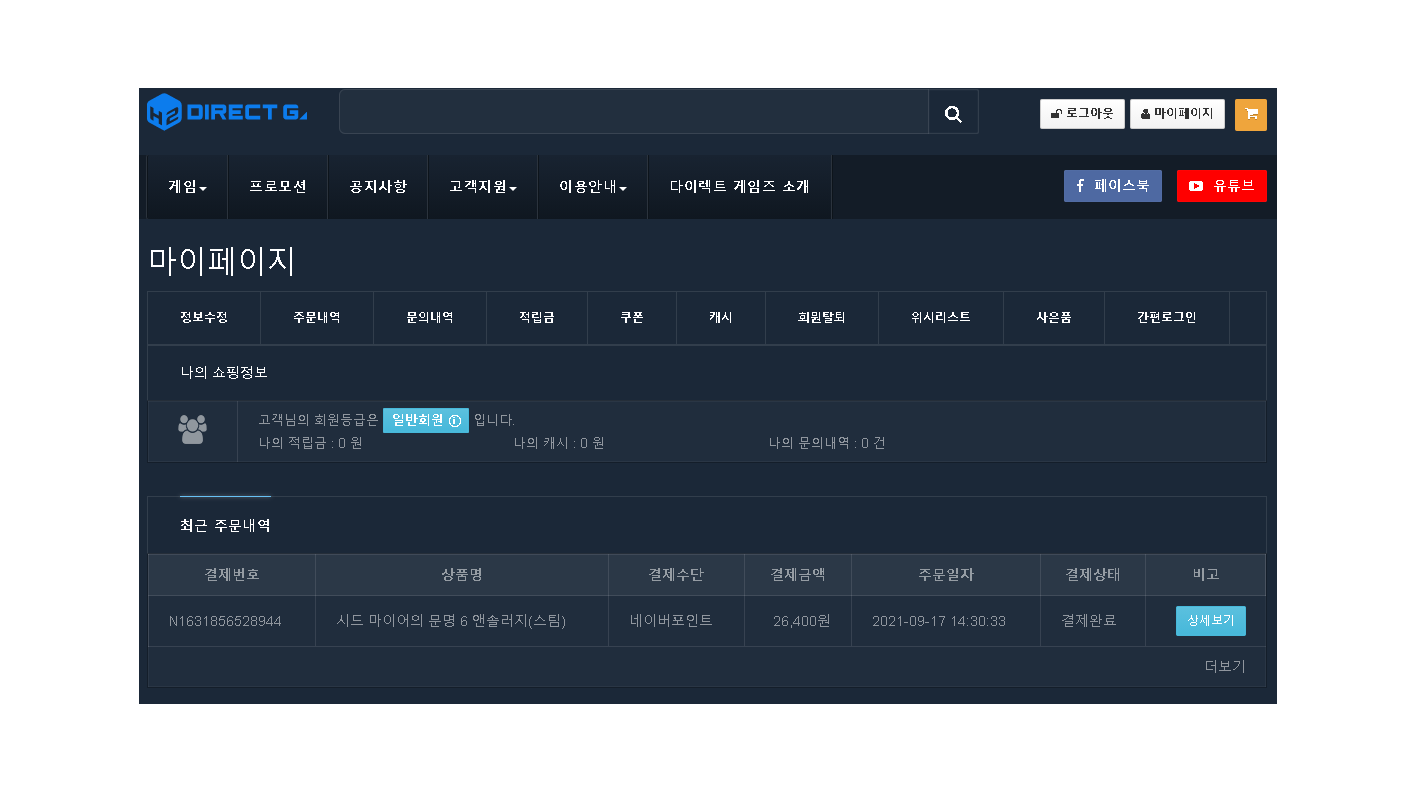Click the 나의 캐시 : 0 원 text
This screenshot has width=1416, height=792.
coord(559,443)
